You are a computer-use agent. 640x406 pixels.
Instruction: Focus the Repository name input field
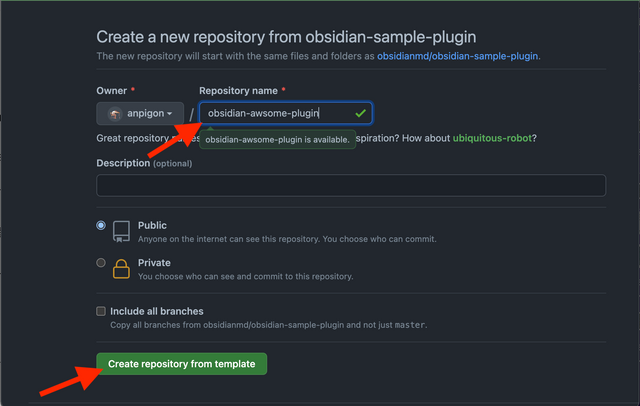285,113
